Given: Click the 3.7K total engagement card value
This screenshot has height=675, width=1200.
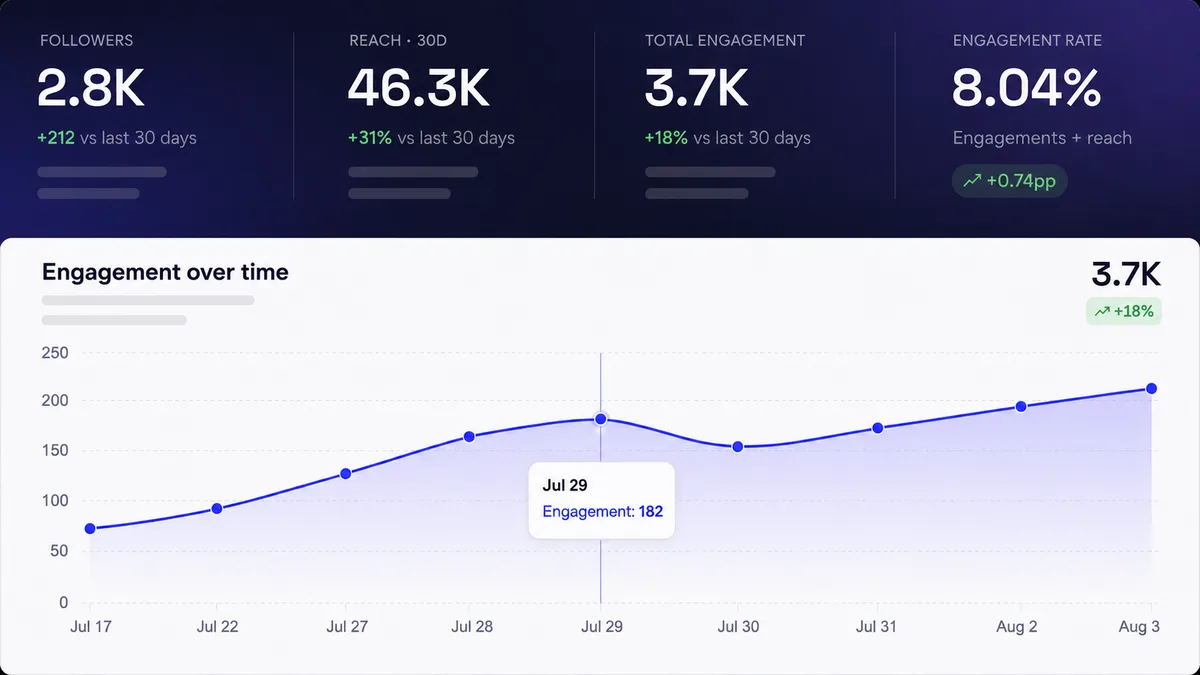Looking at the screenshot, I should [x=696, y=88].
